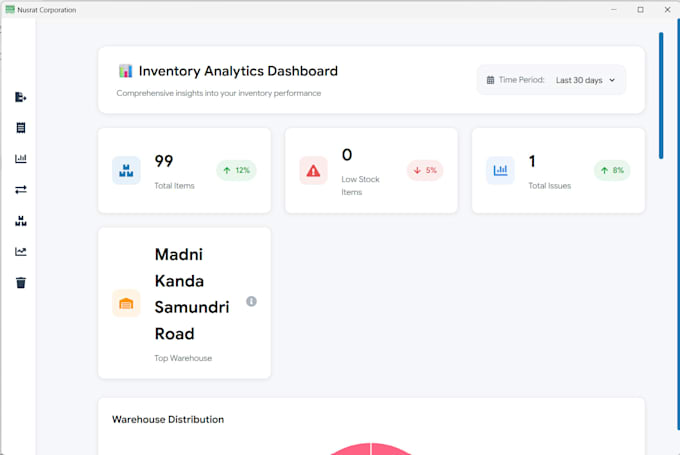Viewport: 680px width, 455px height.
Task: Click the '1' total issues value
Action: click(532, 161)
